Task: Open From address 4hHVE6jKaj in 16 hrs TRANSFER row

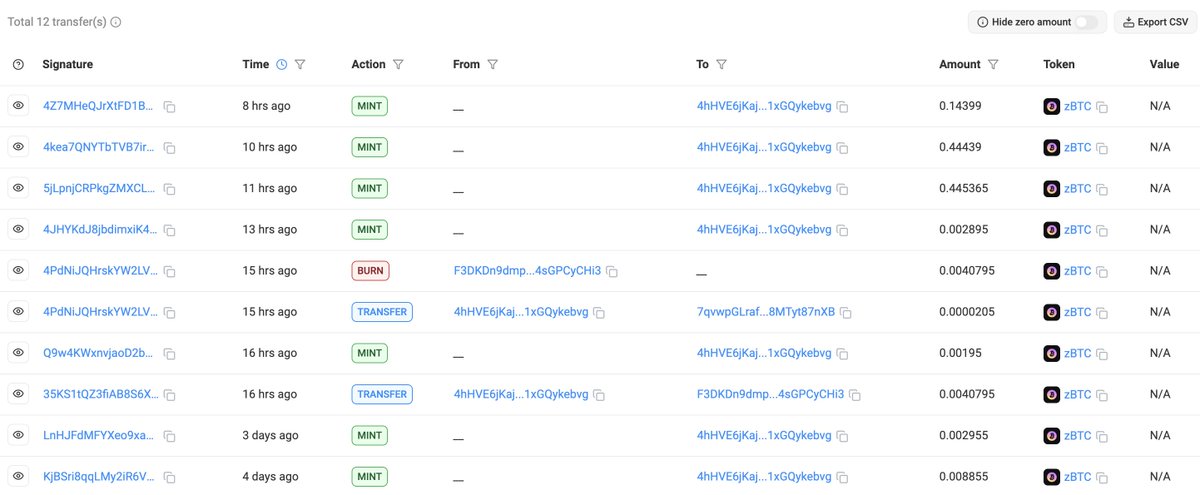Action: 521,394
